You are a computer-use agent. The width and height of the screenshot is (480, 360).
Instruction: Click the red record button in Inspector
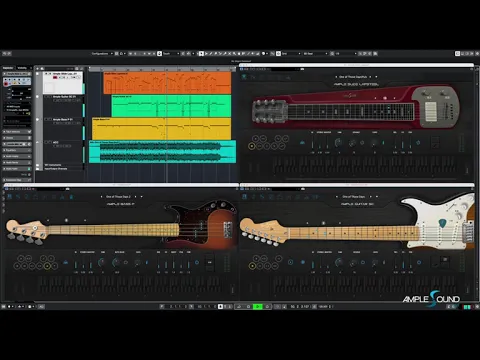tap(6, 84)
